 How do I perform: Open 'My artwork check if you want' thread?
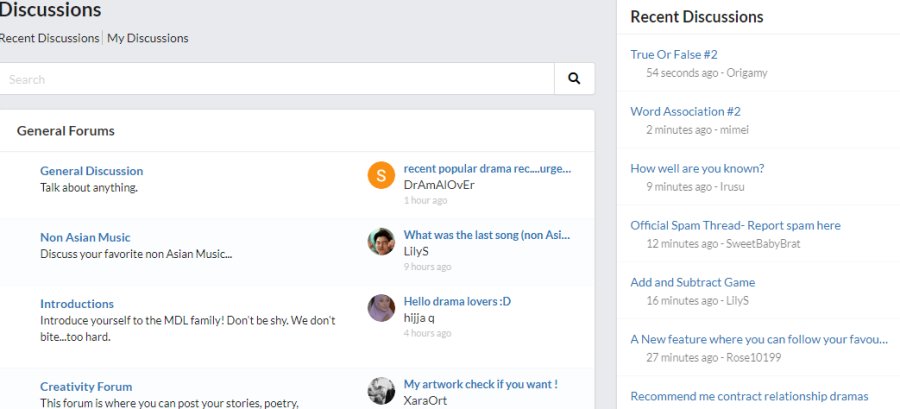tap(480, 384)
